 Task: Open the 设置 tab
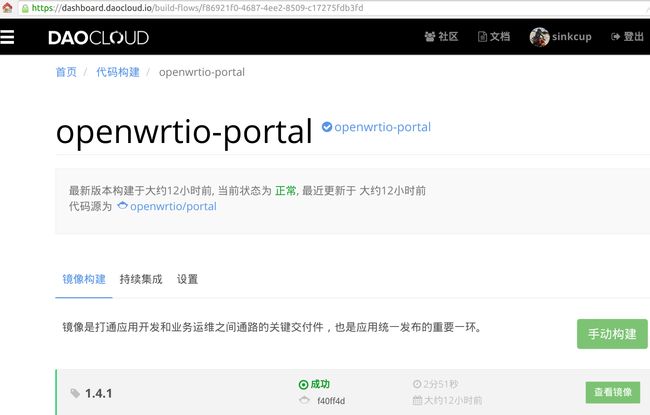[x=187, y=279]
